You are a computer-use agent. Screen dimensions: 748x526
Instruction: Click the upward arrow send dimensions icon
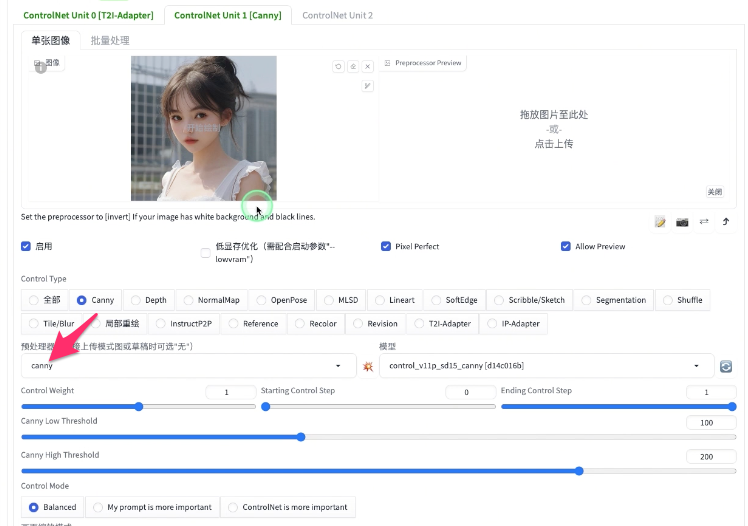point(726,222)
